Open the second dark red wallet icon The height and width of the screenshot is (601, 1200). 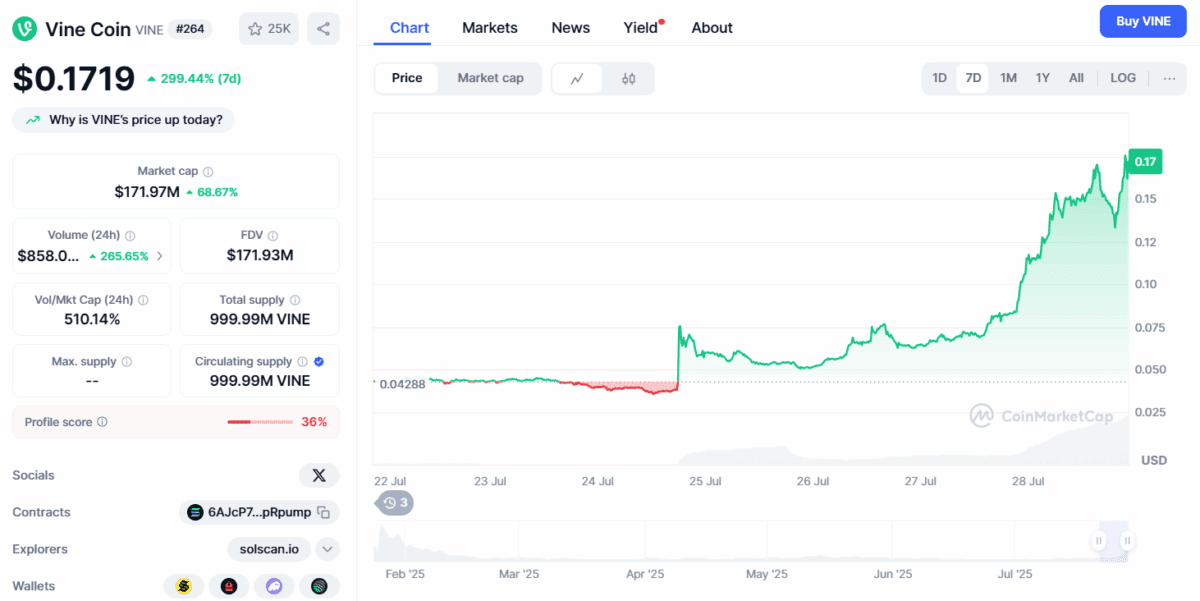pos(229,586)
